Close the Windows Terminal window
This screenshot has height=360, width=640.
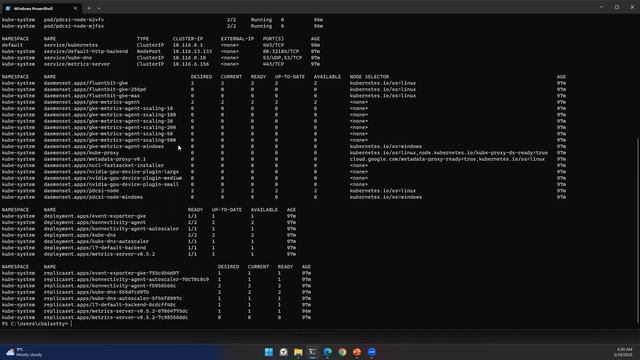pyautogui.click(x=632, y=7)
